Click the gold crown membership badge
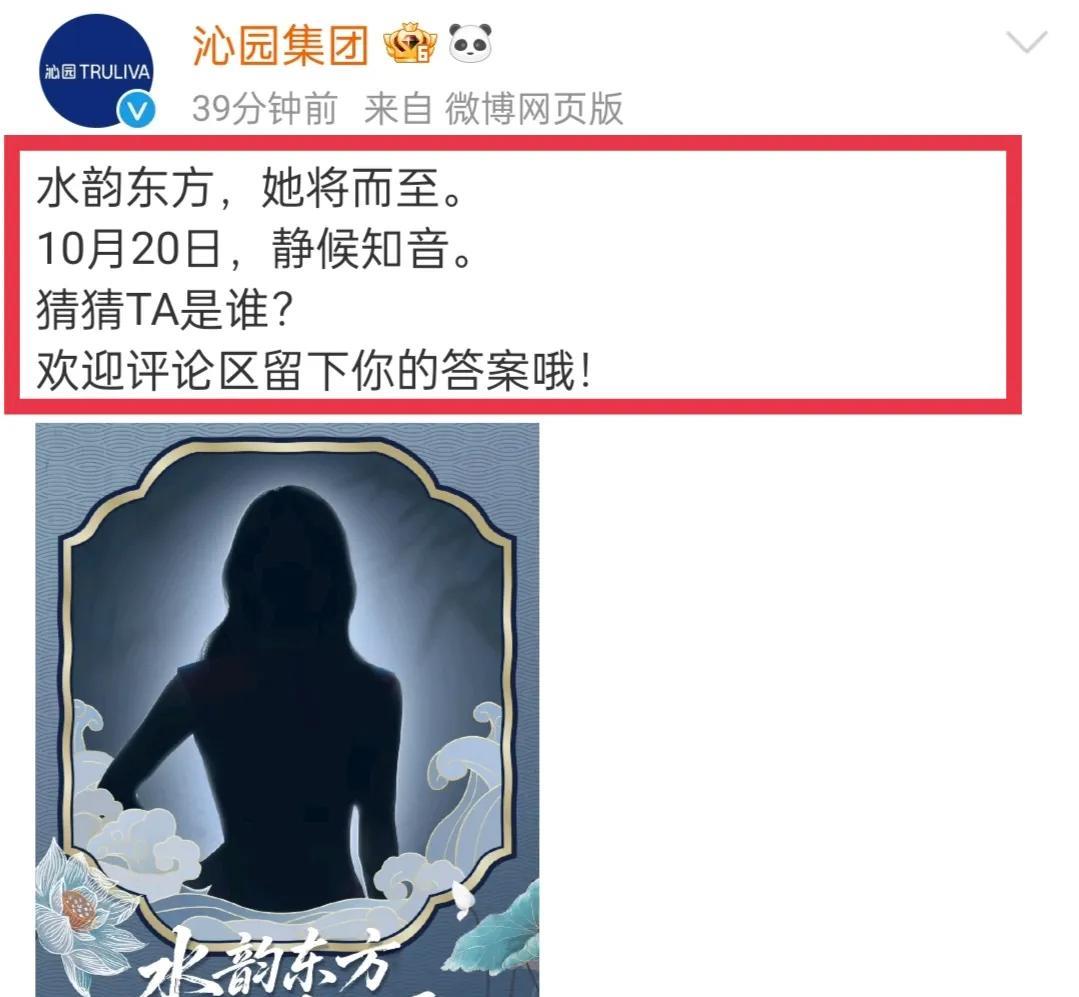This screenshot has width=1079, height=997. click(410, 45)
